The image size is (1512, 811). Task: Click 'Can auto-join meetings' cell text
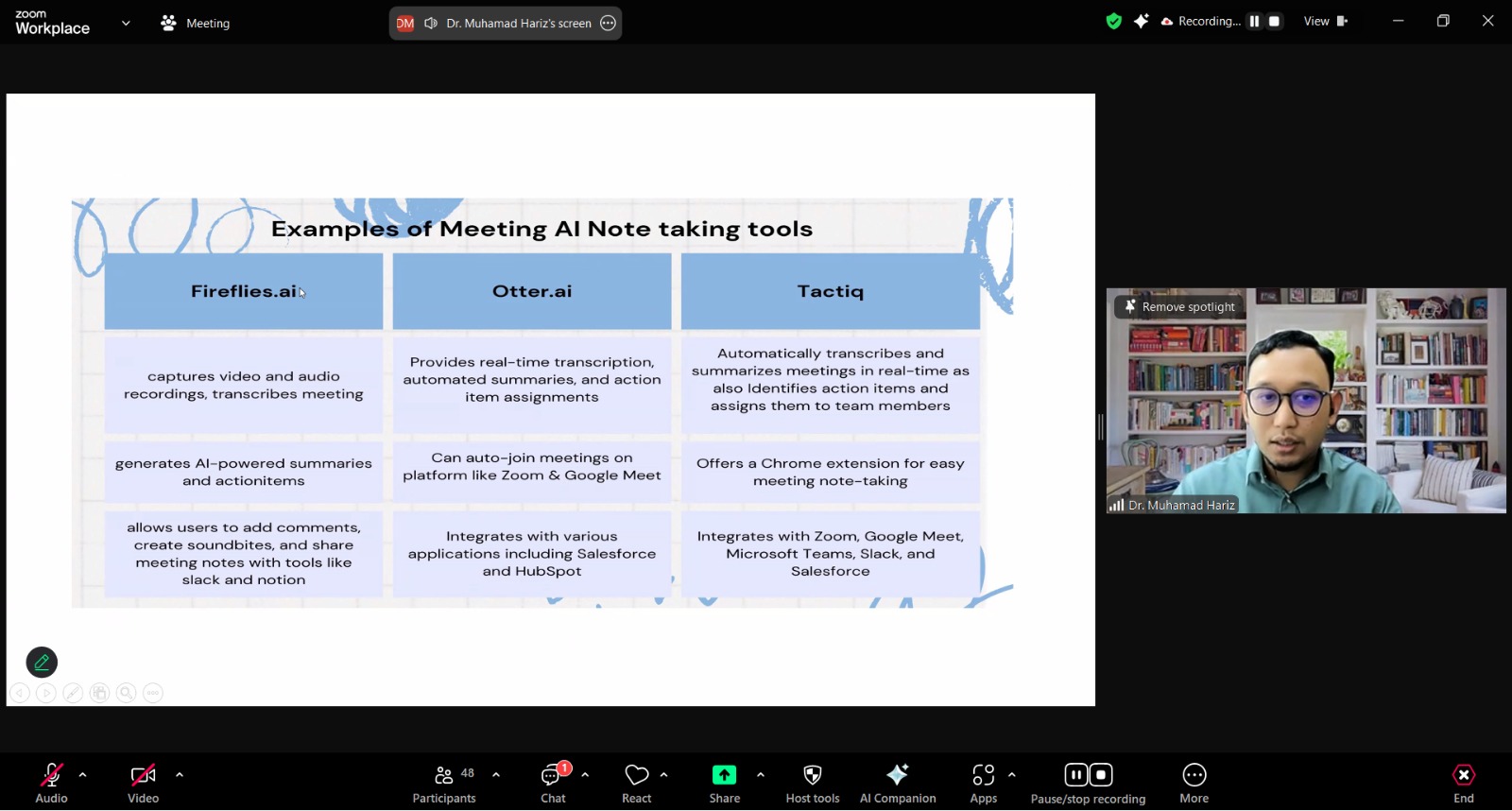(532, 467)
